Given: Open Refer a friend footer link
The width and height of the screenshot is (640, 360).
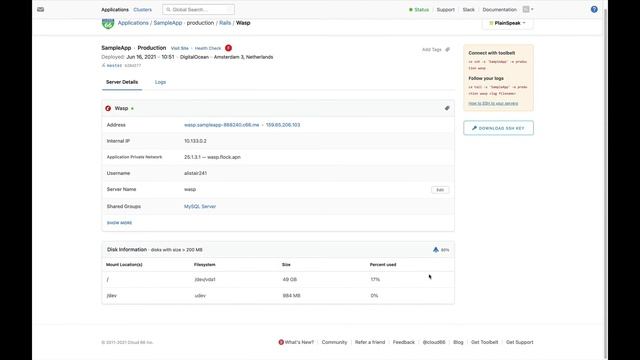Looking at the screenshot, I should (370, 342).
